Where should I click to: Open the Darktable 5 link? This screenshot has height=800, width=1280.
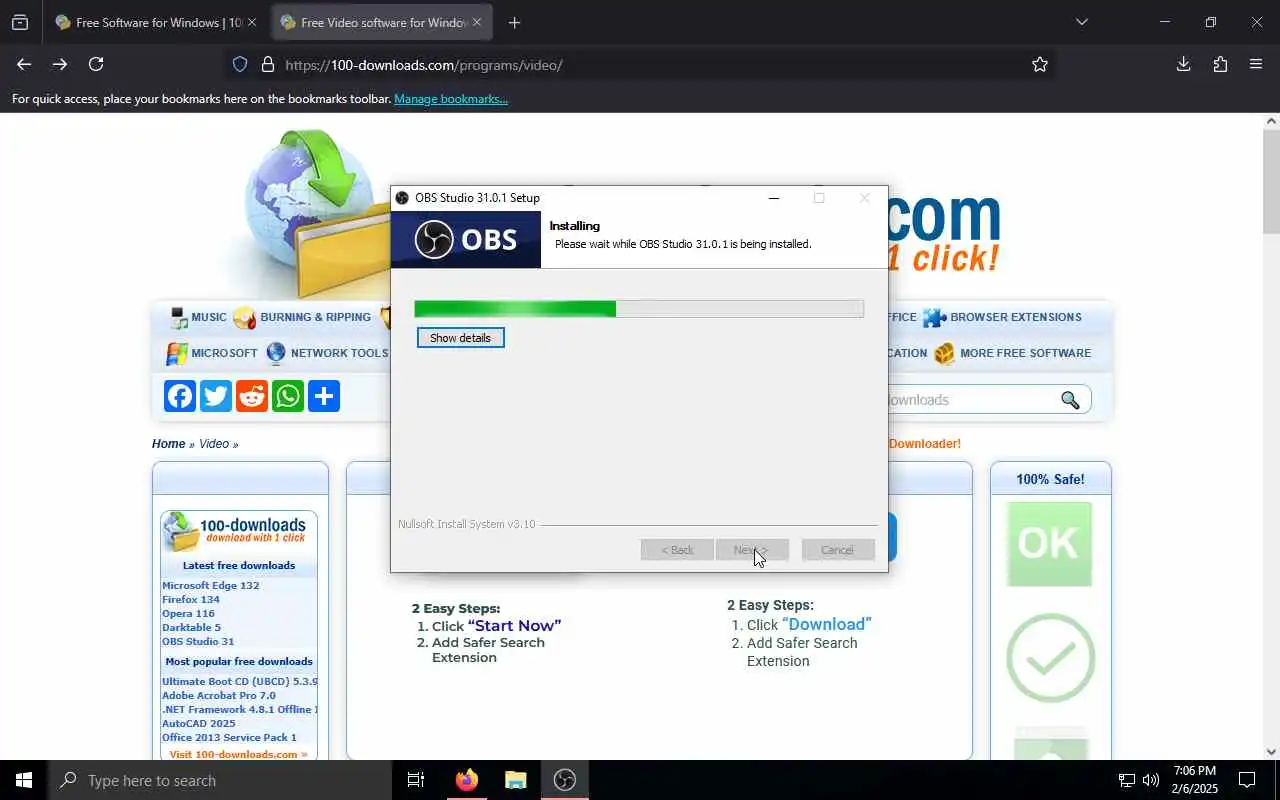tap(191, 628)
